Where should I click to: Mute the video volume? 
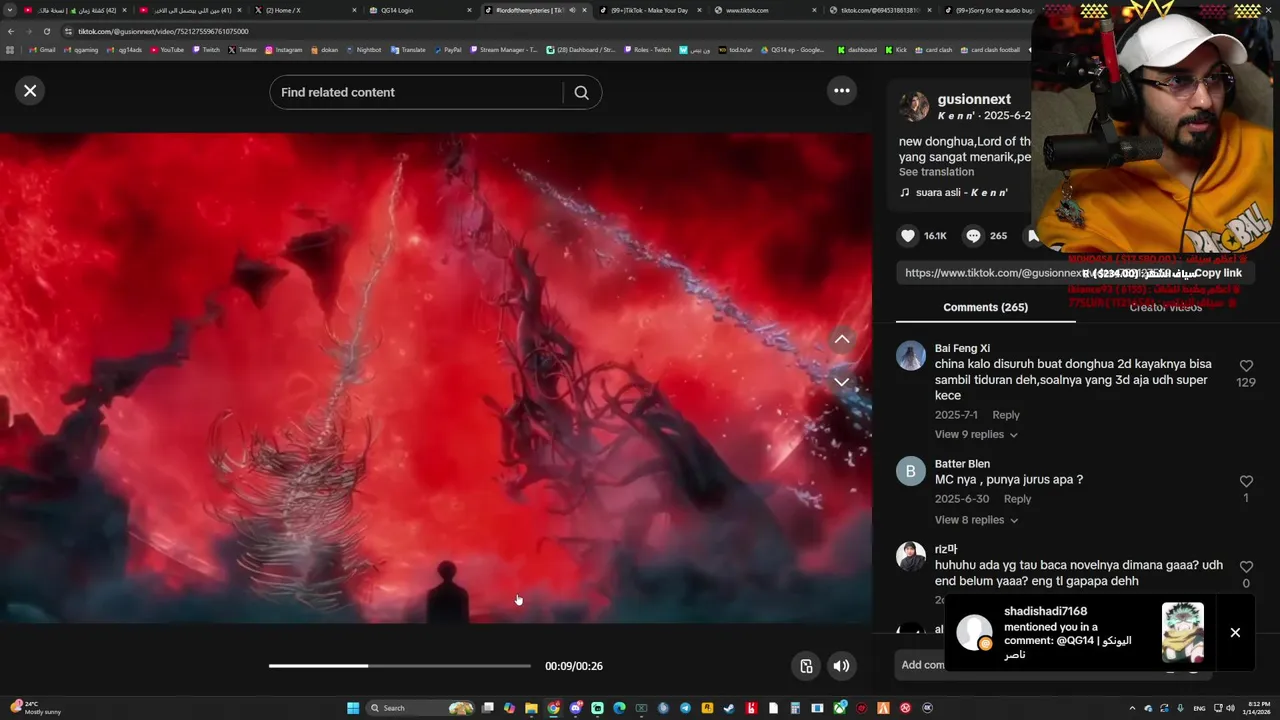pyautogui.click(x=842, y=666)
